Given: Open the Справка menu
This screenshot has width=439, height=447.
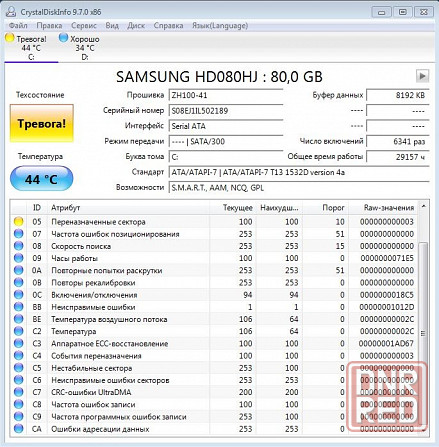Looking at the screenshot, I should pos(168,25).
